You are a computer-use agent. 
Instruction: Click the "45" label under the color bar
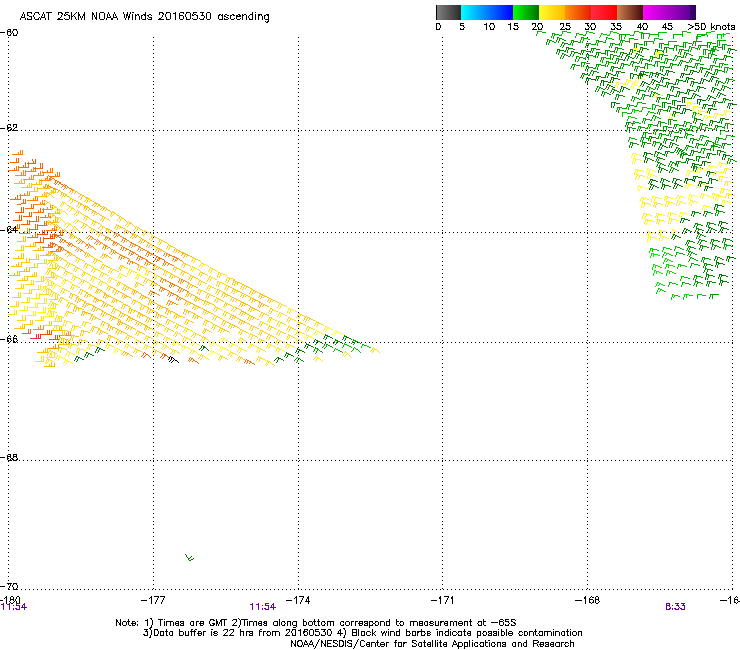click(667, 27)
